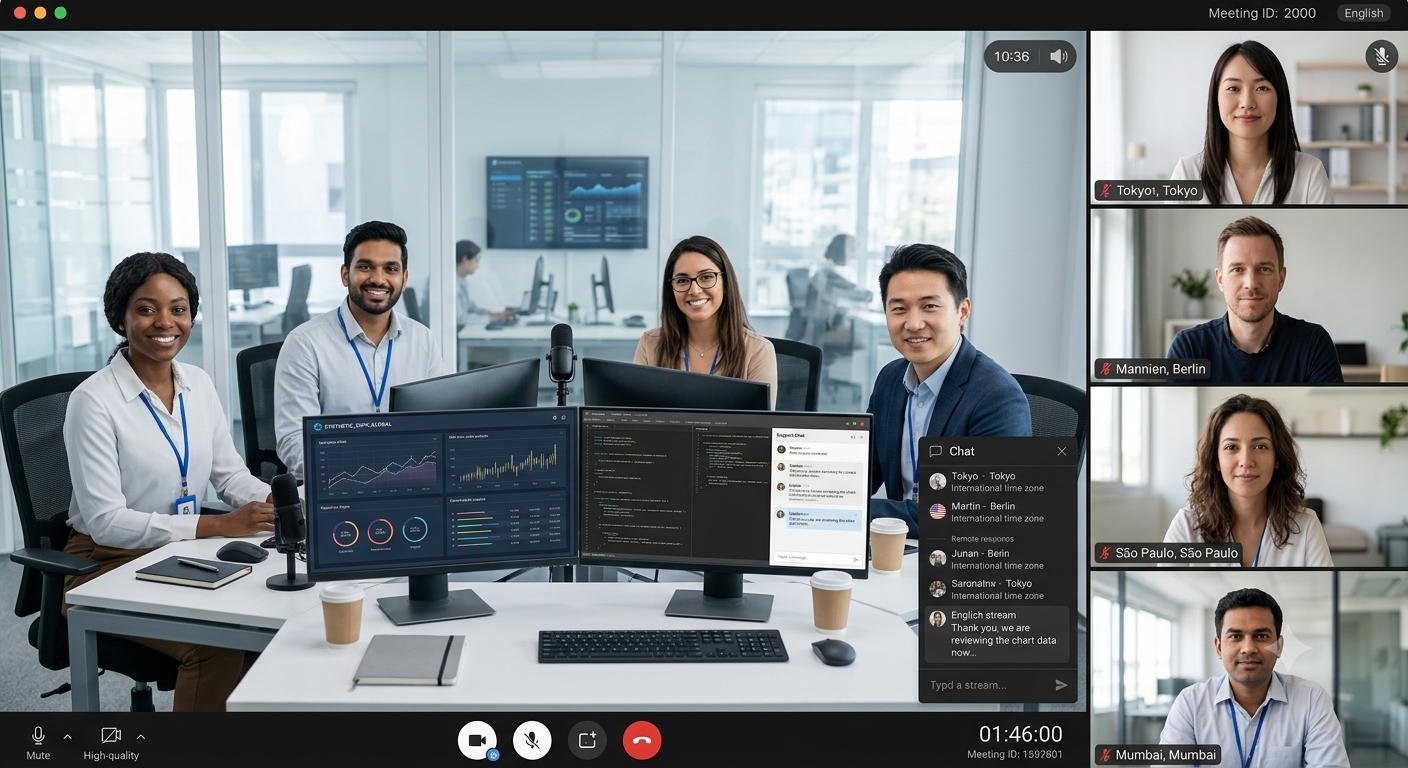This screenshot has height=768, width=1408.
Task: Click the Mute microphone icon at bottom-left
Action: coord(38,736)
